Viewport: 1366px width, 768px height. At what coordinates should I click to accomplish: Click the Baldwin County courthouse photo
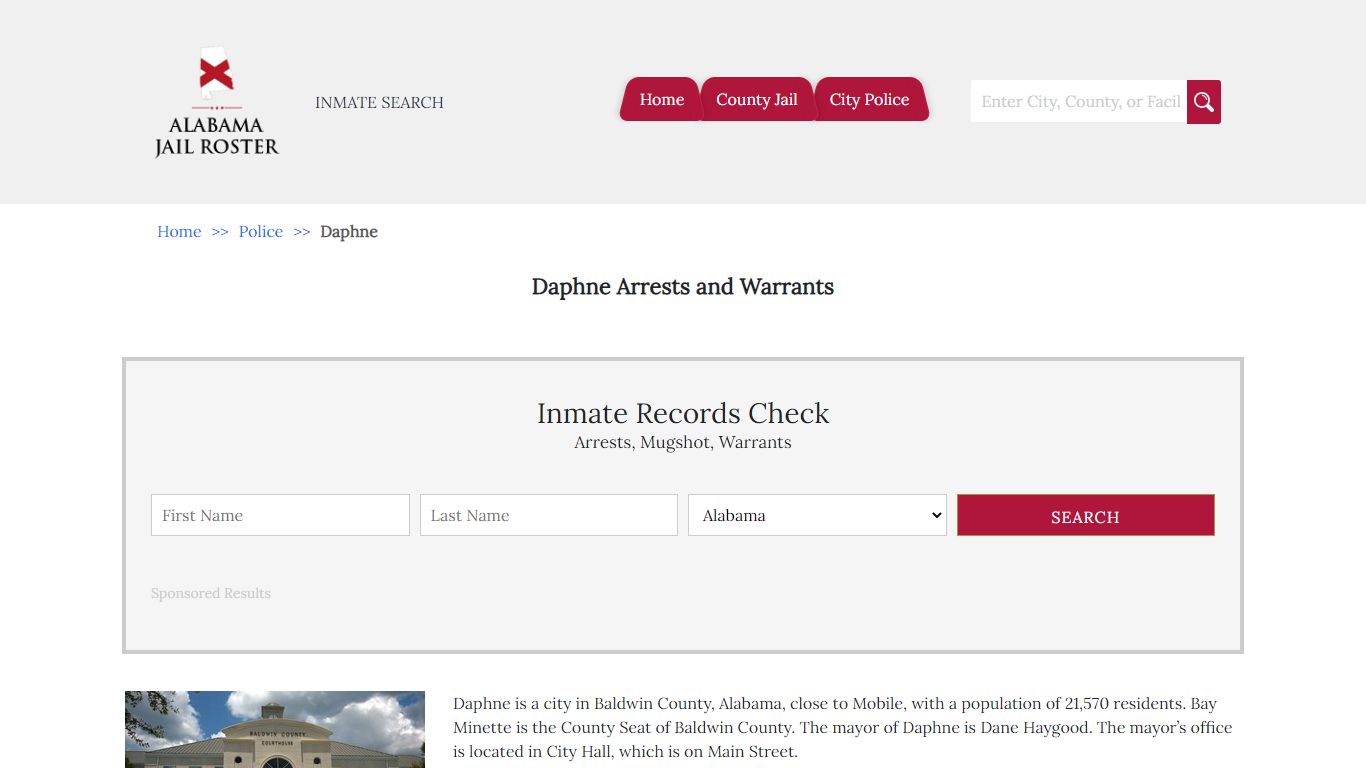[275, 729]
